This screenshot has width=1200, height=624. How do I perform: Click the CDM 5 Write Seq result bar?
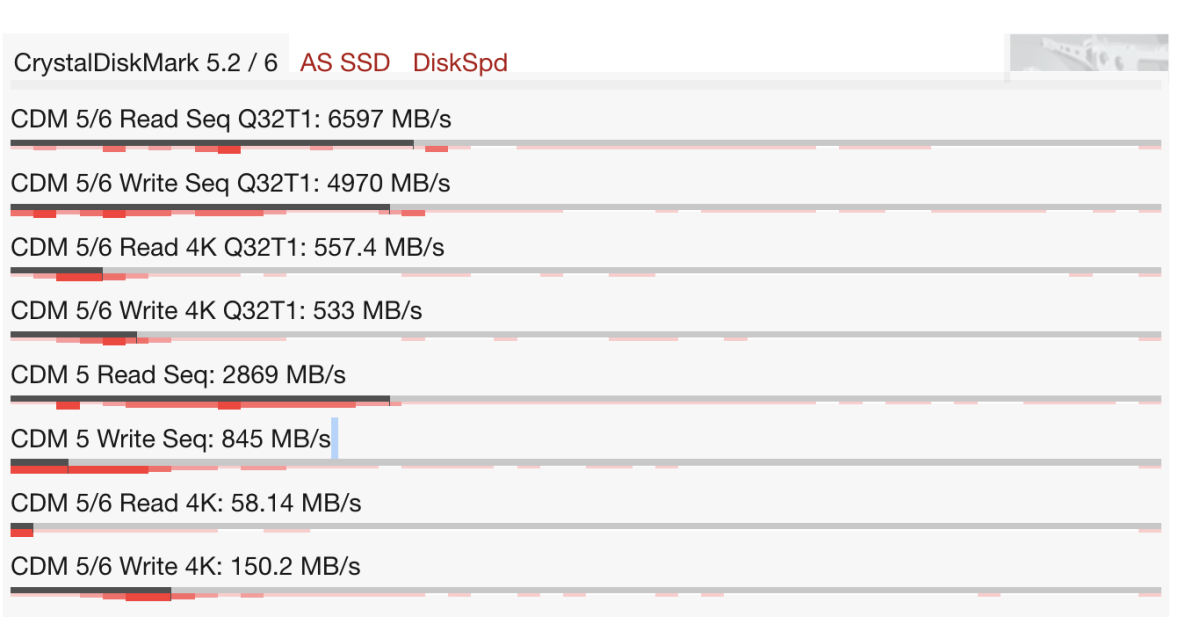[40, 464]
